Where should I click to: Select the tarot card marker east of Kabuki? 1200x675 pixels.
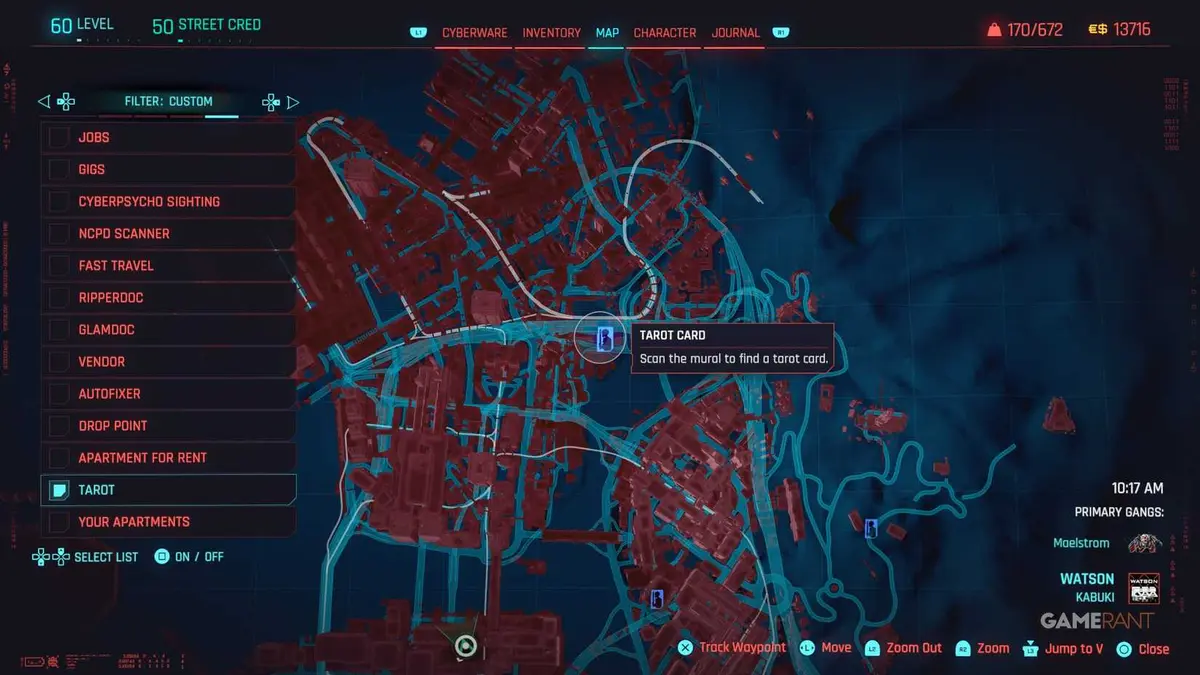(871, 527)
